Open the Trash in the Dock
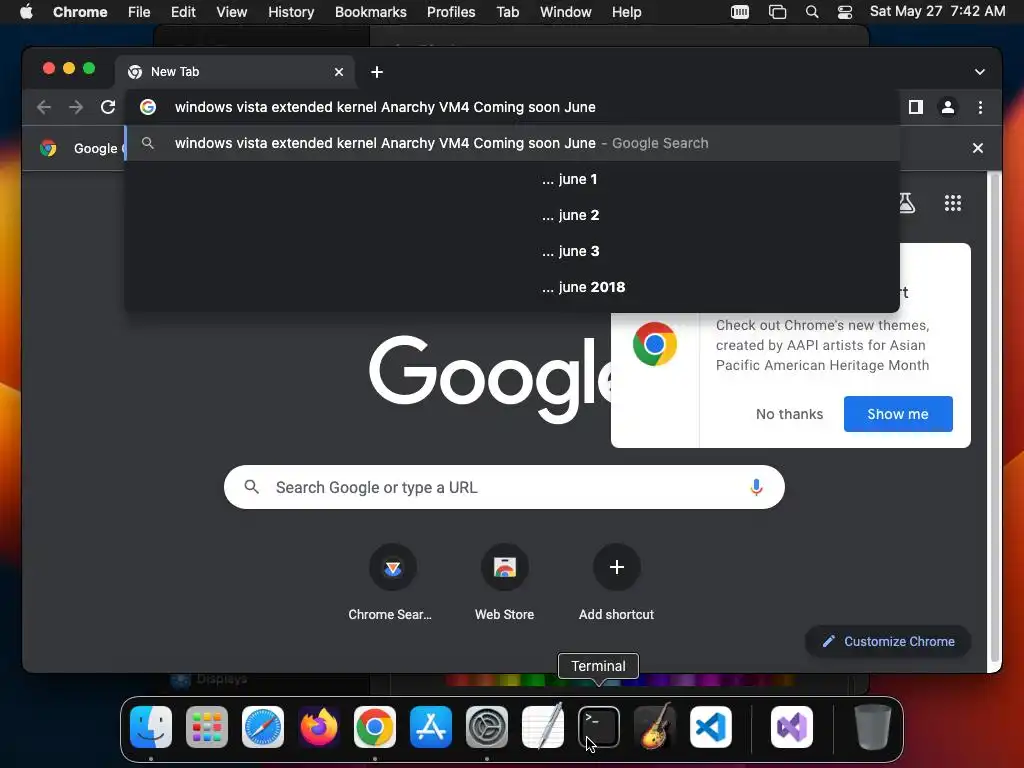 [x=872, y=727]
